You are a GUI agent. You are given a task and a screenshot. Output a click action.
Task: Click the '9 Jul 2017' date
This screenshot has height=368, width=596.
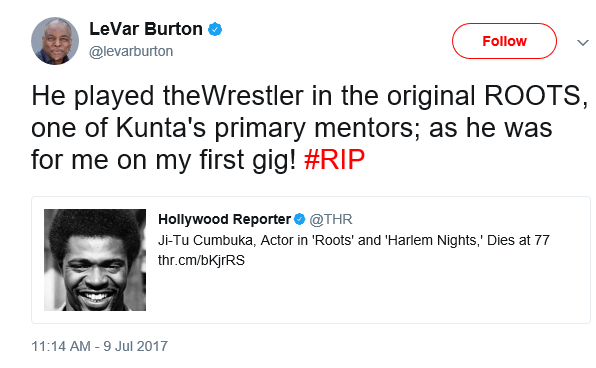[136, 346]
